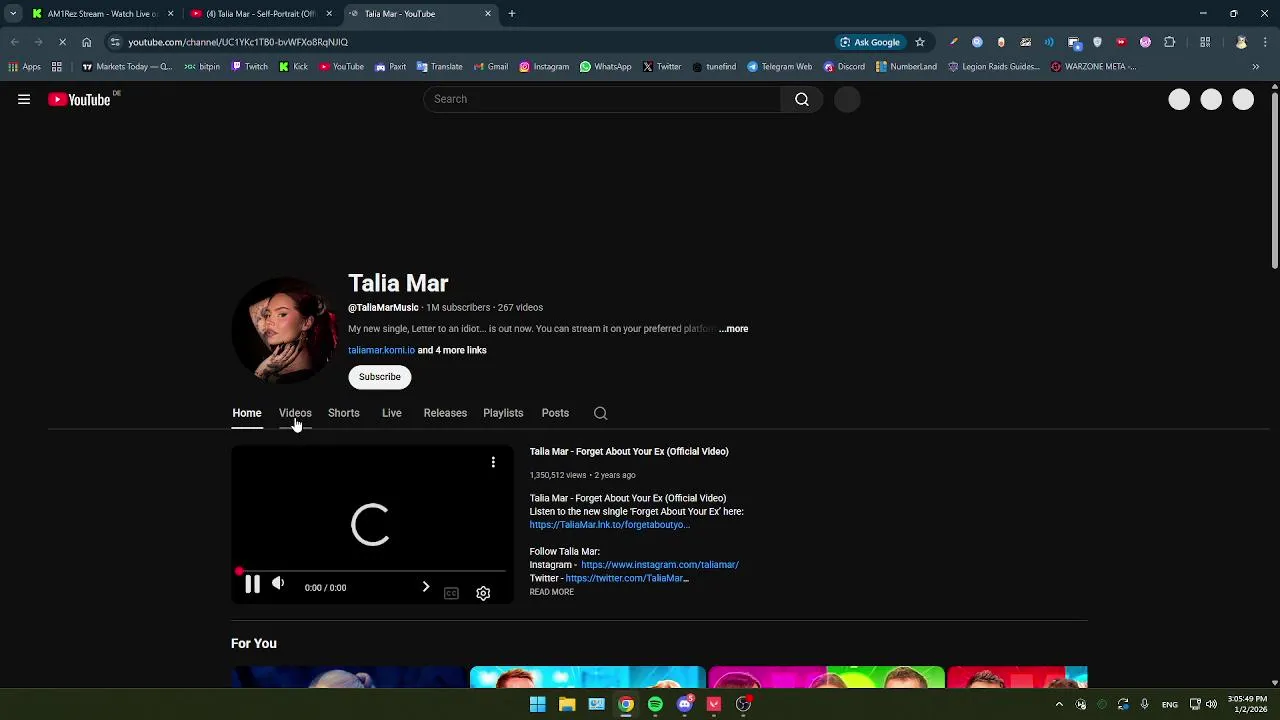Viewport: 1280px width, 720px height.
Task: Open the Chrome three-dot menu
Action: coord(1266,42)
